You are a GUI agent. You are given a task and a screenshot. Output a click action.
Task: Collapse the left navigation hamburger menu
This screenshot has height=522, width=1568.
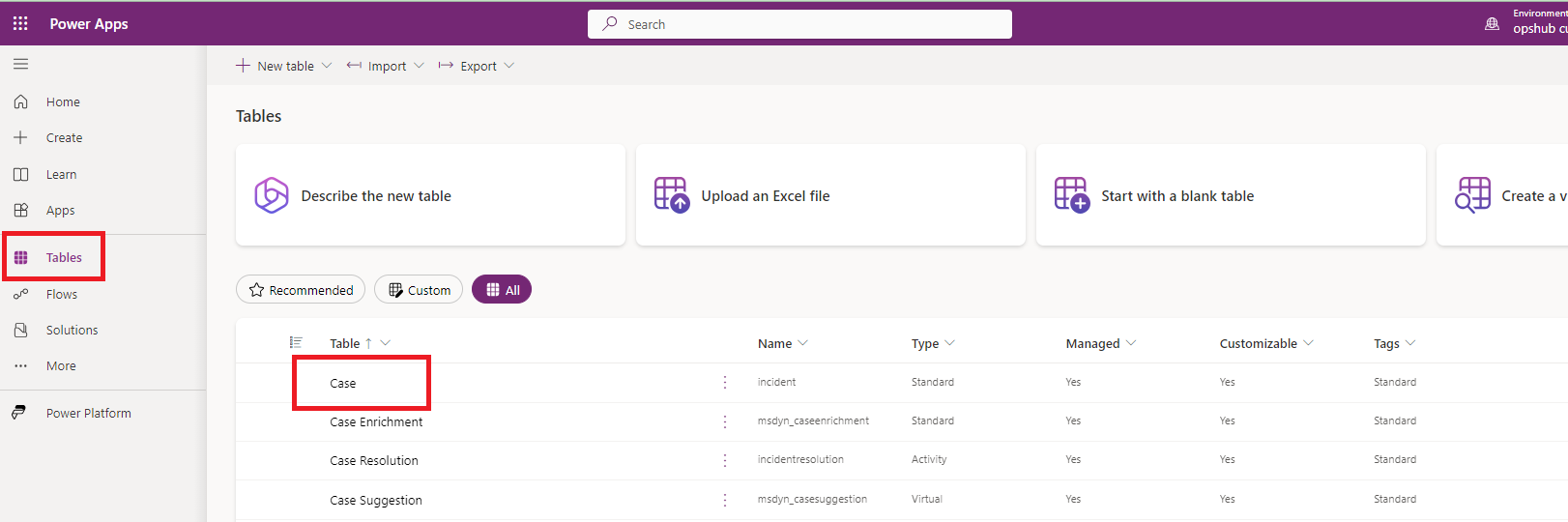coord(20,64)
